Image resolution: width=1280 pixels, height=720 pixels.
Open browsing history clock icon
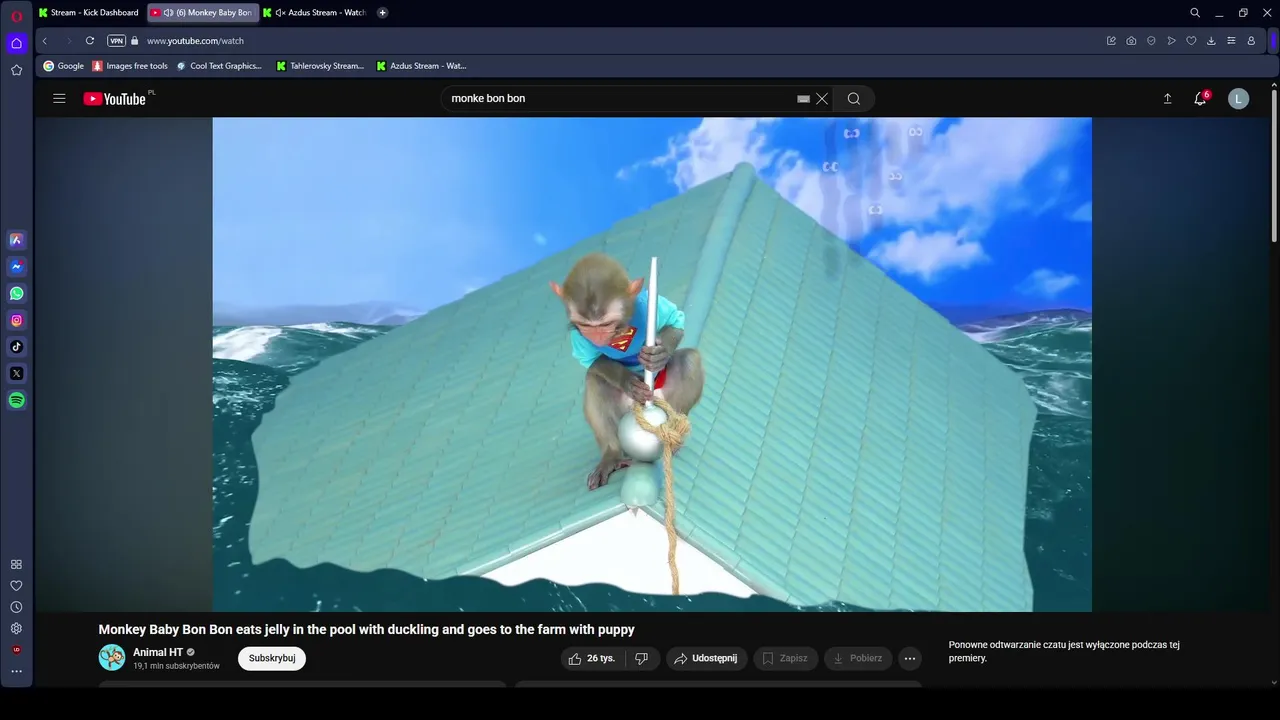16,607
